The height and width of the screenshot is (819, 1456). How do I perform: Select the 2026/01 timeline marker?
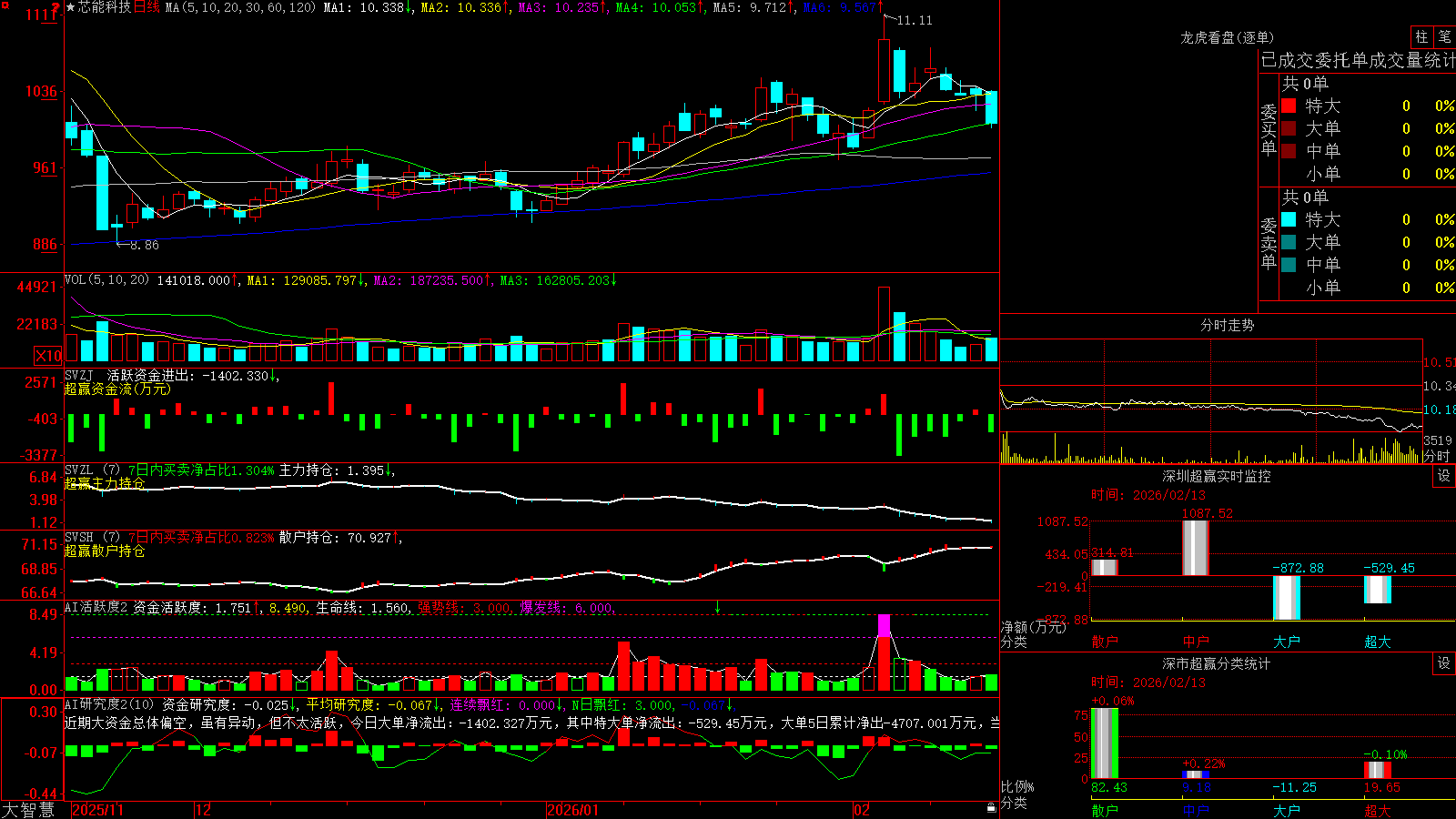(x=573, y=810)
